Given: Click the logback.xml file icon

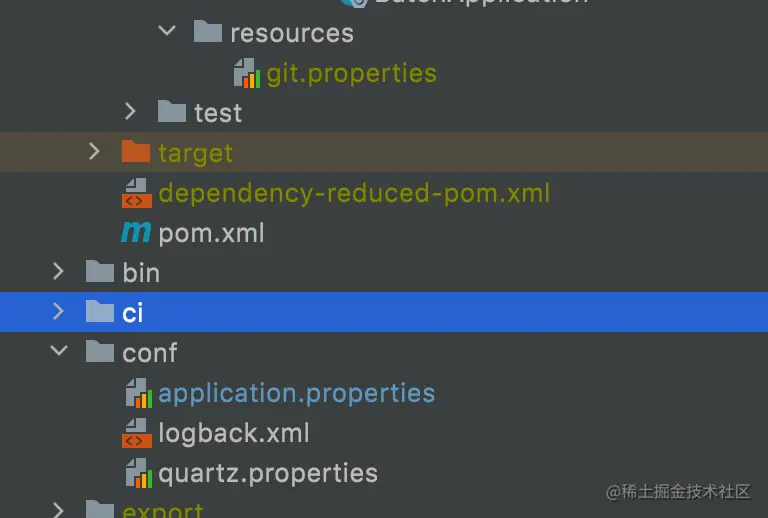Looking at the screenshot, I should coord(135,433).
